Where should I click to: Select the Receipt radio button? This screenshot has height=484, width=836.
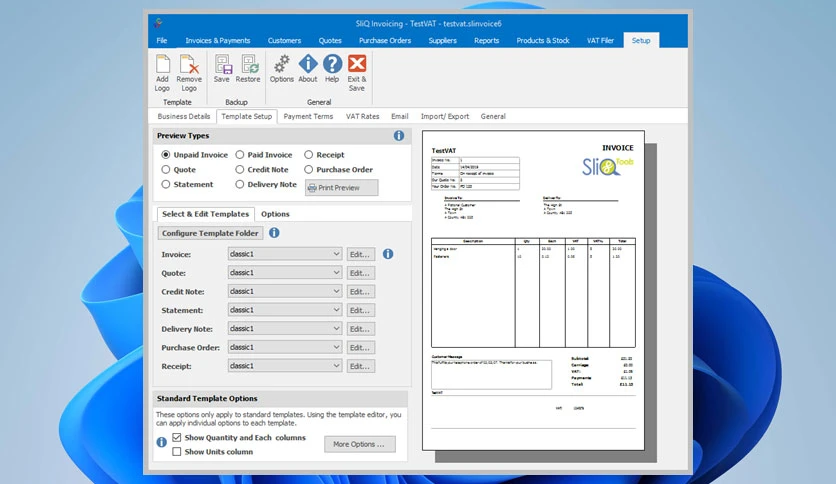coord(309,155)
